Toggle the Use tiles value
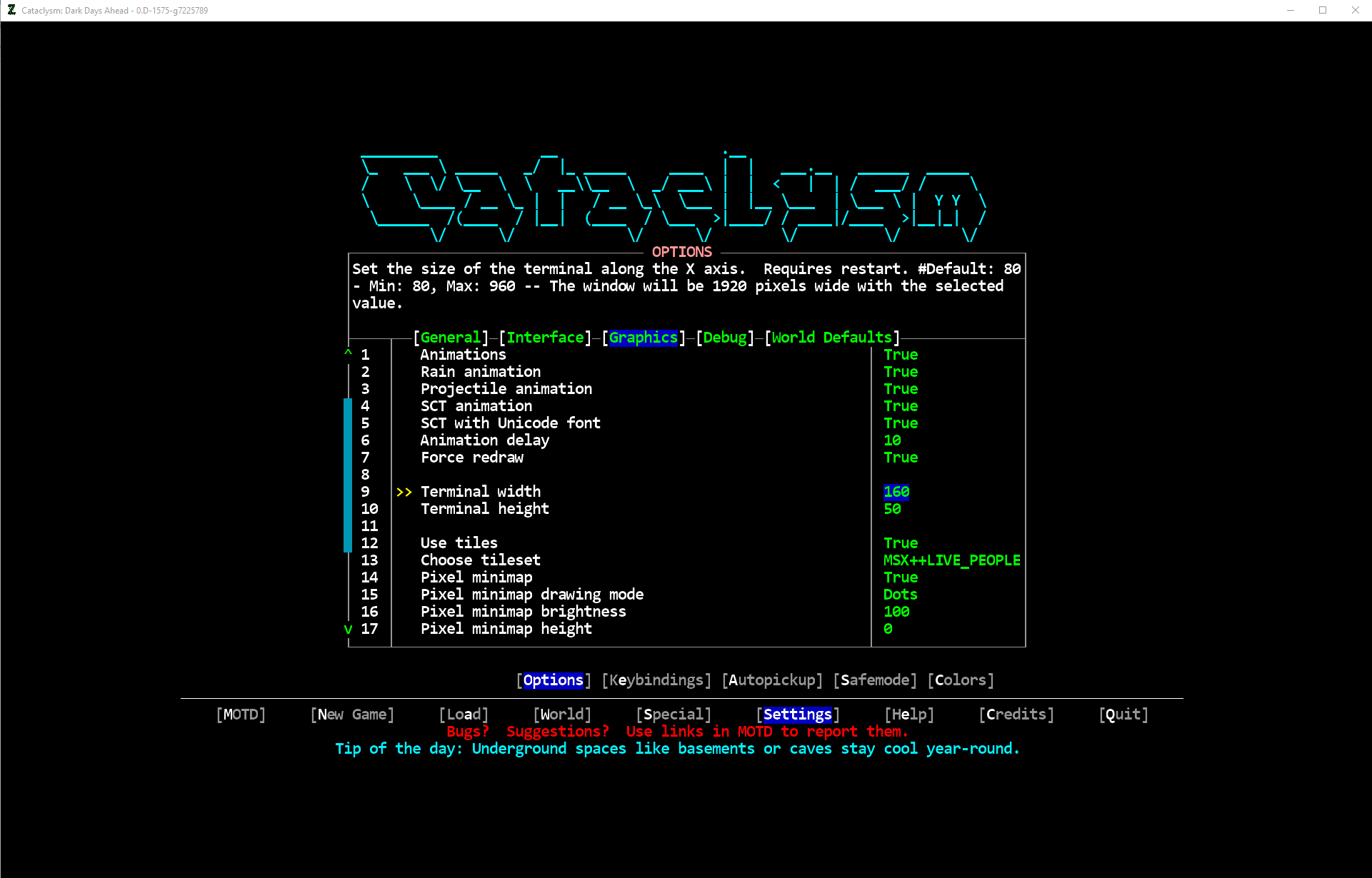 900,543
